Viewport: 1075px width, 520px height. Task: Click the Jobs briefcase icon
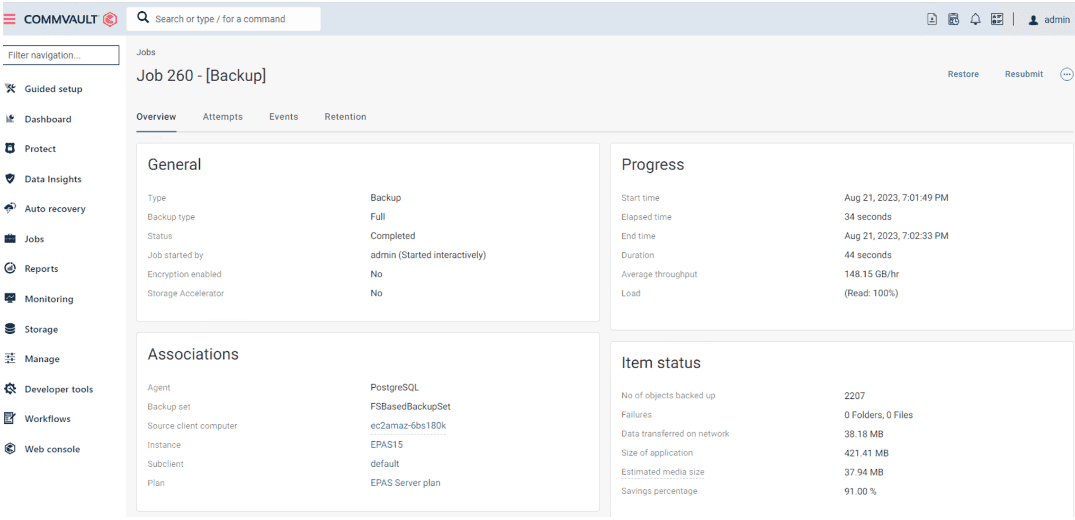10,239
